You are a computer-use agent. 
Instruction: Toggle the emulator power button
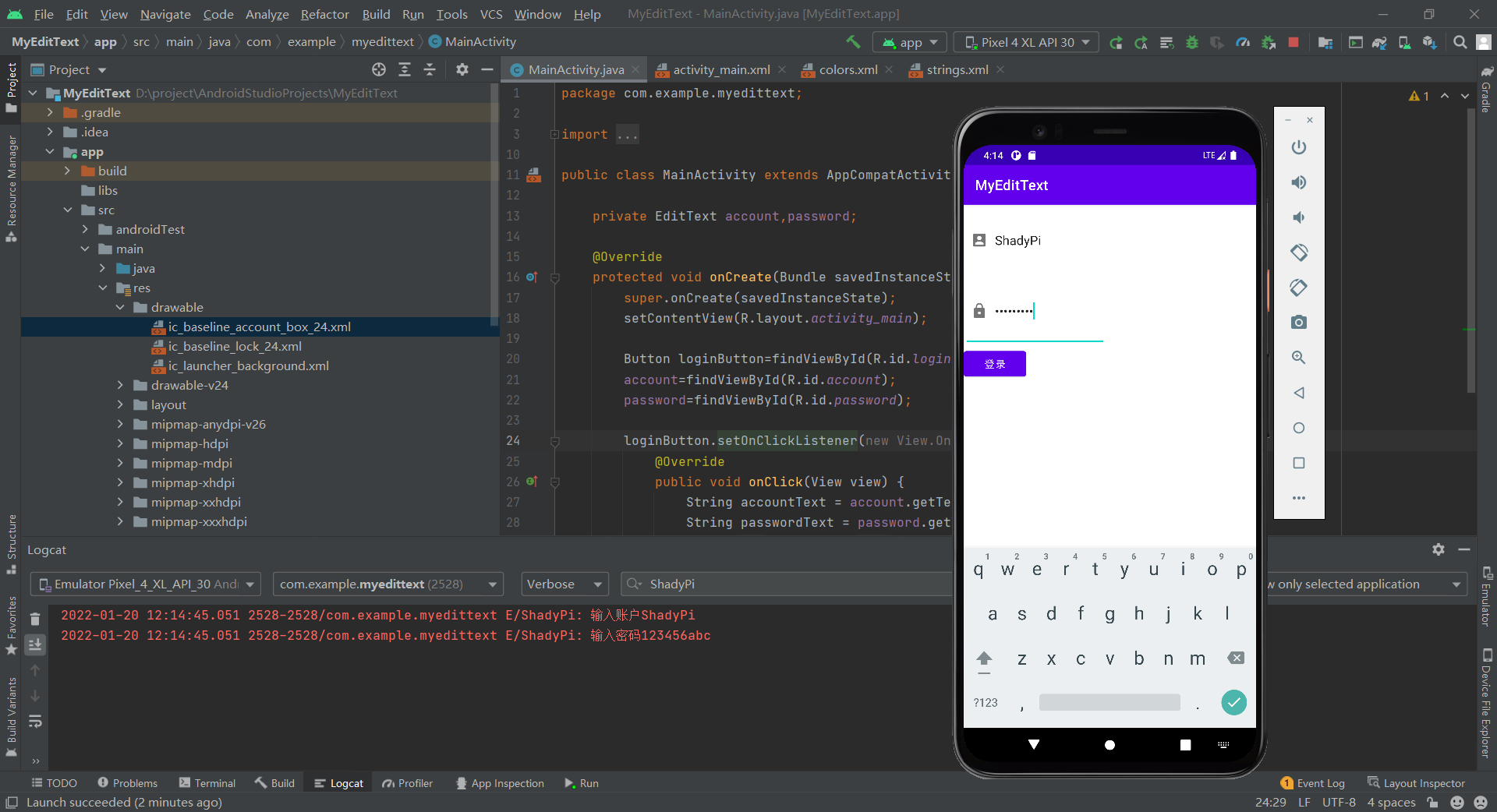[1298, 147]
